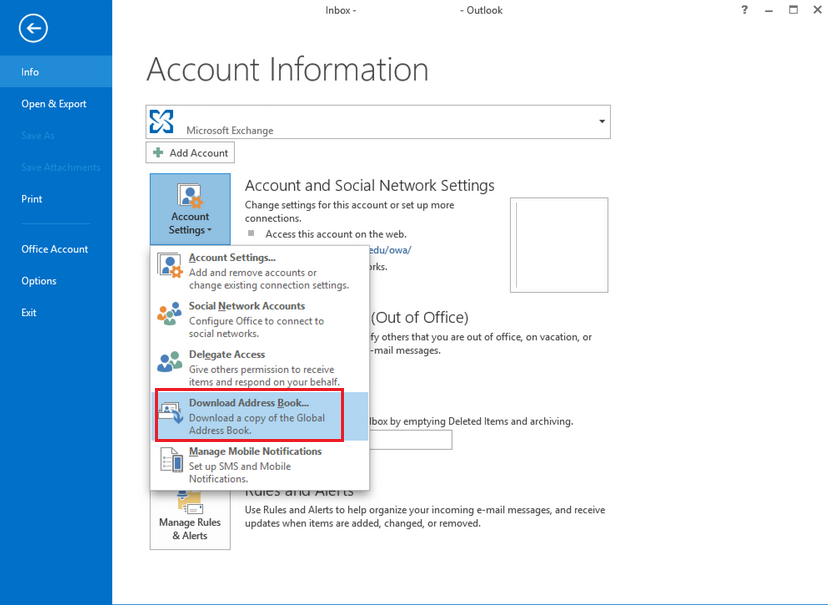Select Exit in the sidebar
Screen dimensions: 828x605
point(29,313)
